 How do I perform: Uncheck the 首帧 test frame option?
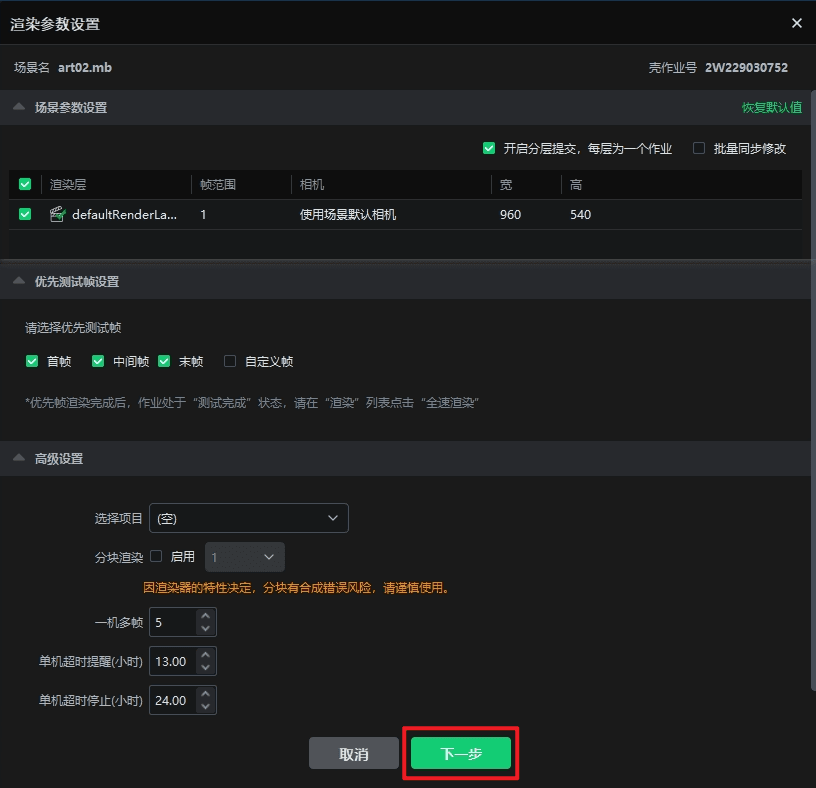[33, 362]
